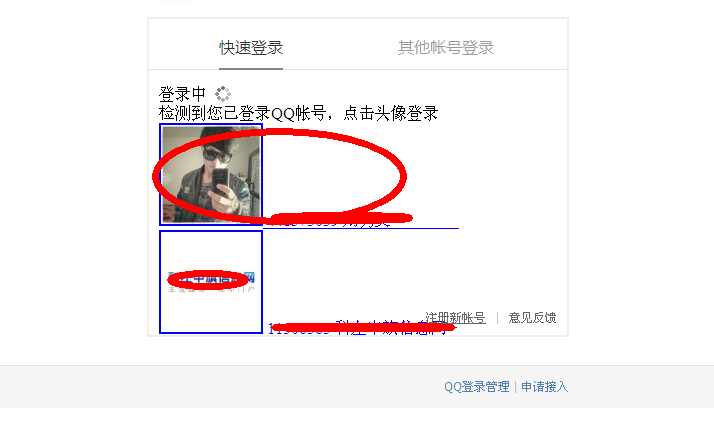Click the 登录中 status text
Viewport: 714px width, 429px height.
tap(182, 94)
